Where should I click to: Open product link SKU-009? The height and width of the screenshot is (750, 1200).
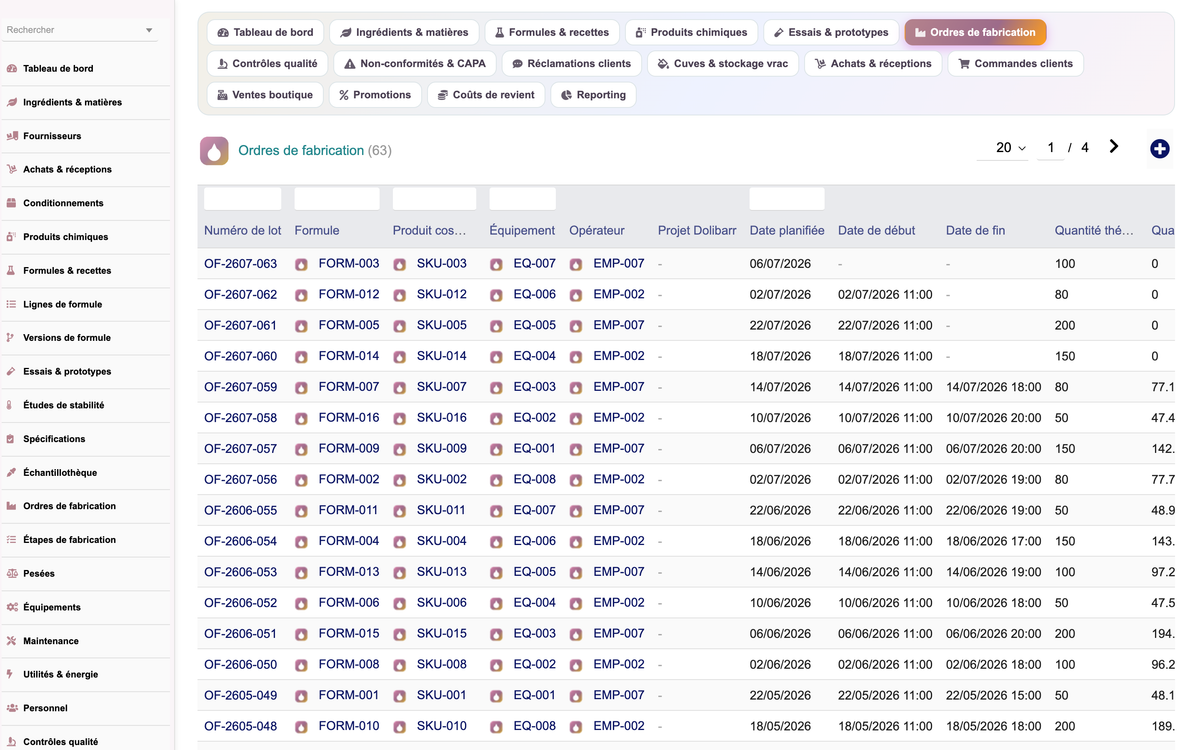pos(442,448)
